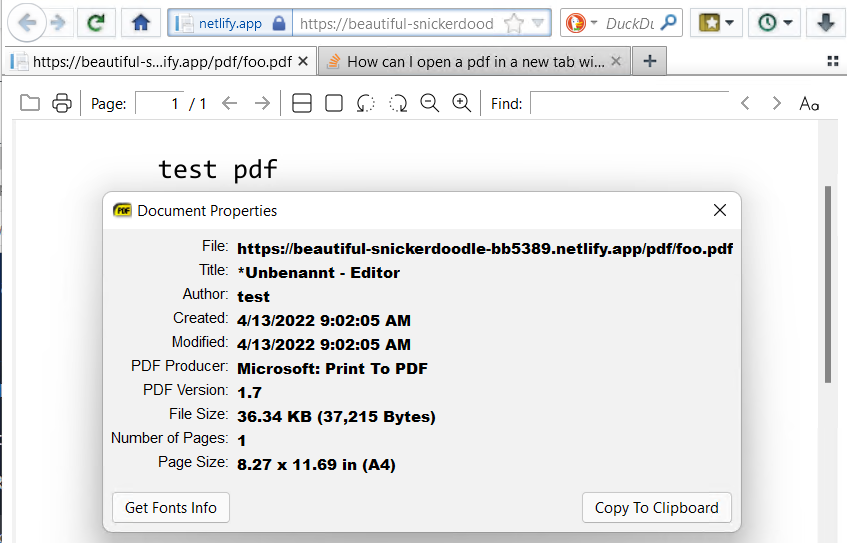Start search with the magnifier icon
This screenshot has width=847, height=543.
[668, 23]
